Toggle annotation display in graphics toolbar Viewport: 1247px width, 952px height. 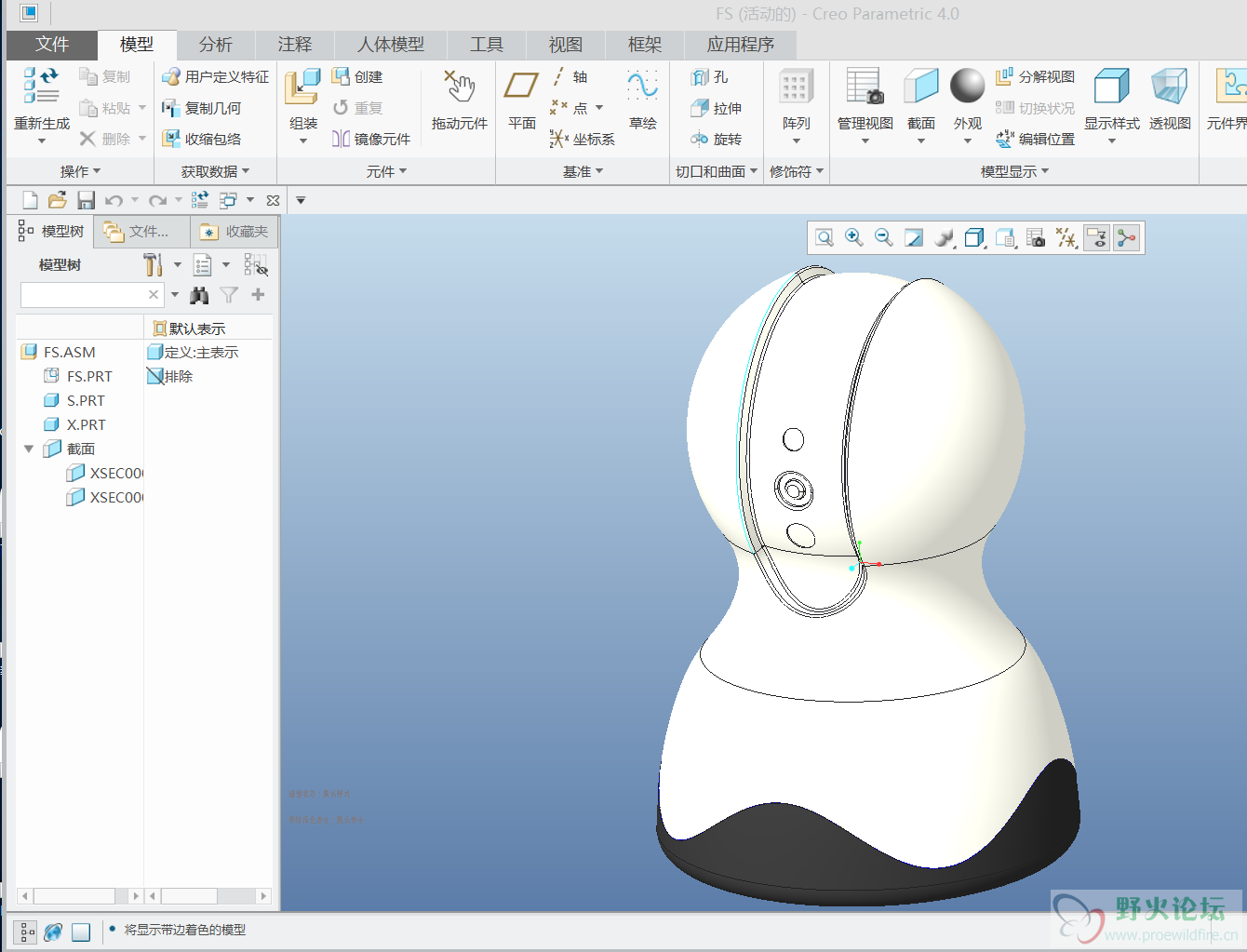point(1097,238)
